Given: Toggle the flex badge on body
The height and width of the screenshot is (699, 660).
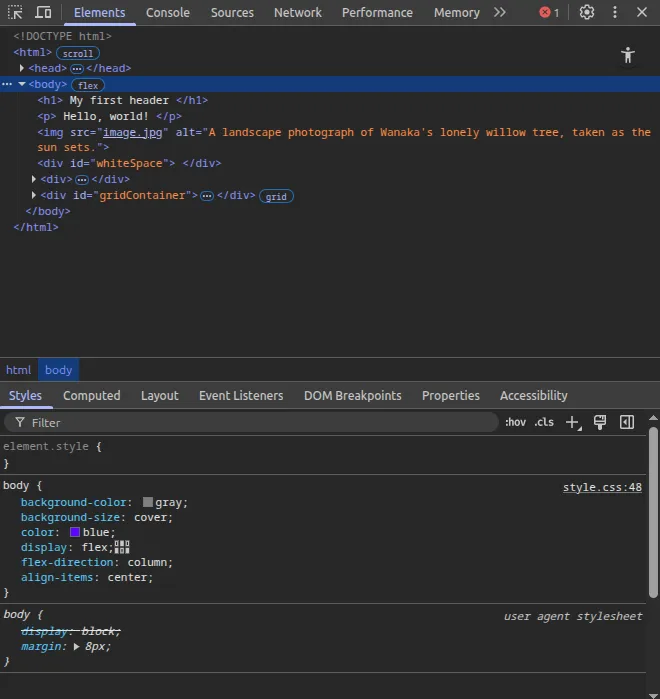Looking at the screenshot, I should click(88, 85).
